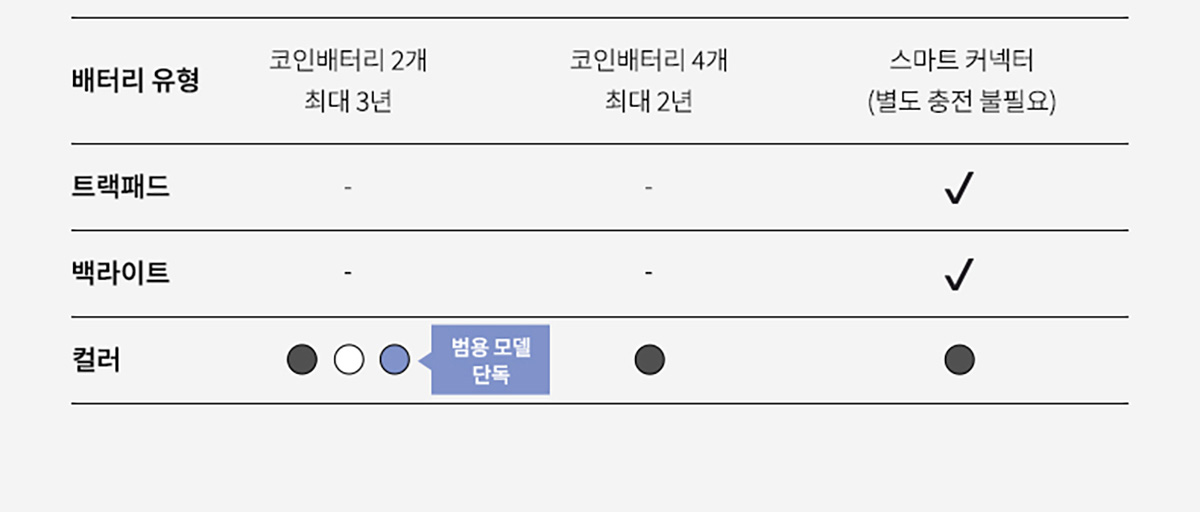Select the dark gray swatch in the 스마트 커넥터 column
This screenshot has height=512, width=1200.
[960, 359]
